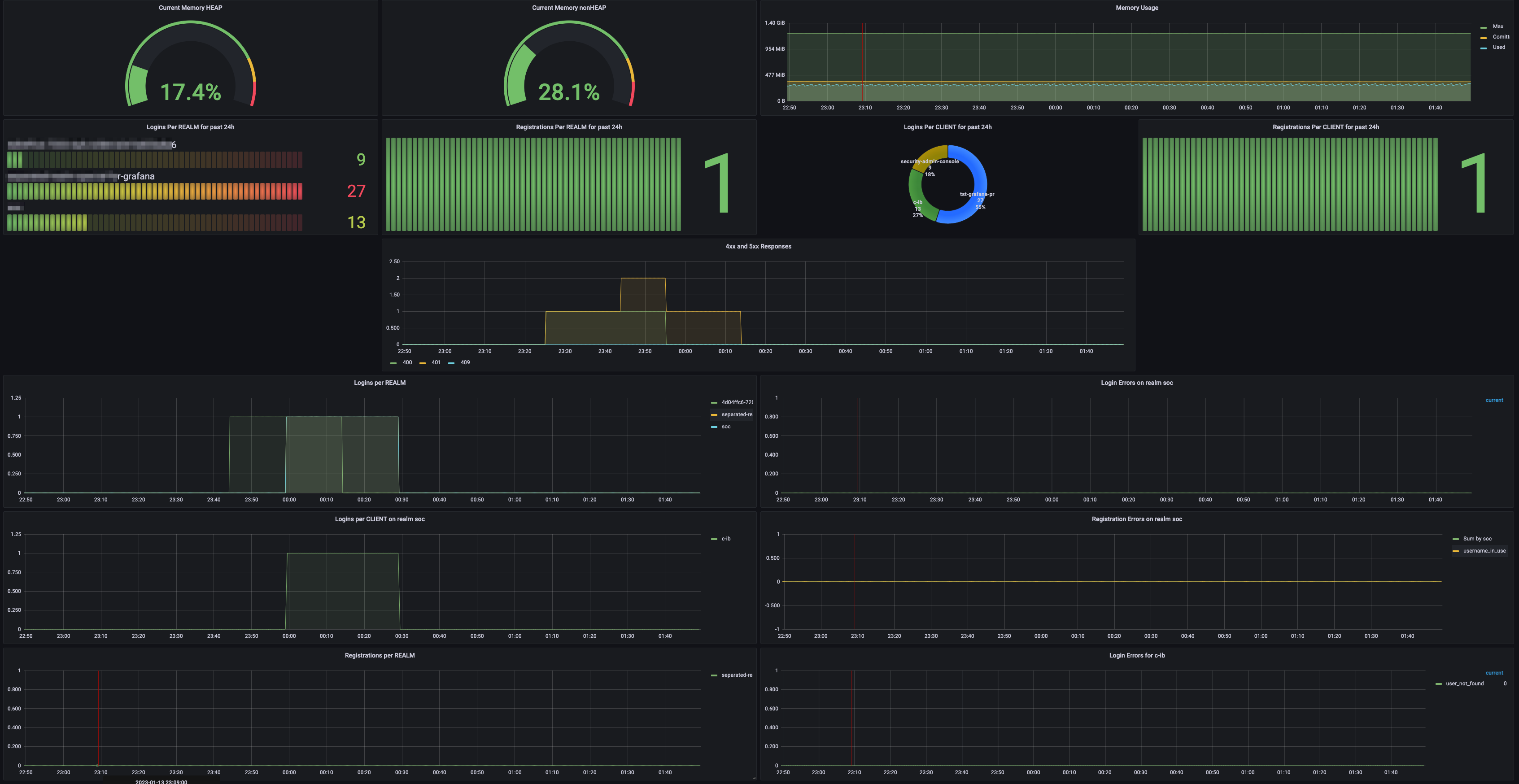Screen dimensions: 1519x784
Task: Toggle the 401 series in responses legend
Action: (436, 362)
